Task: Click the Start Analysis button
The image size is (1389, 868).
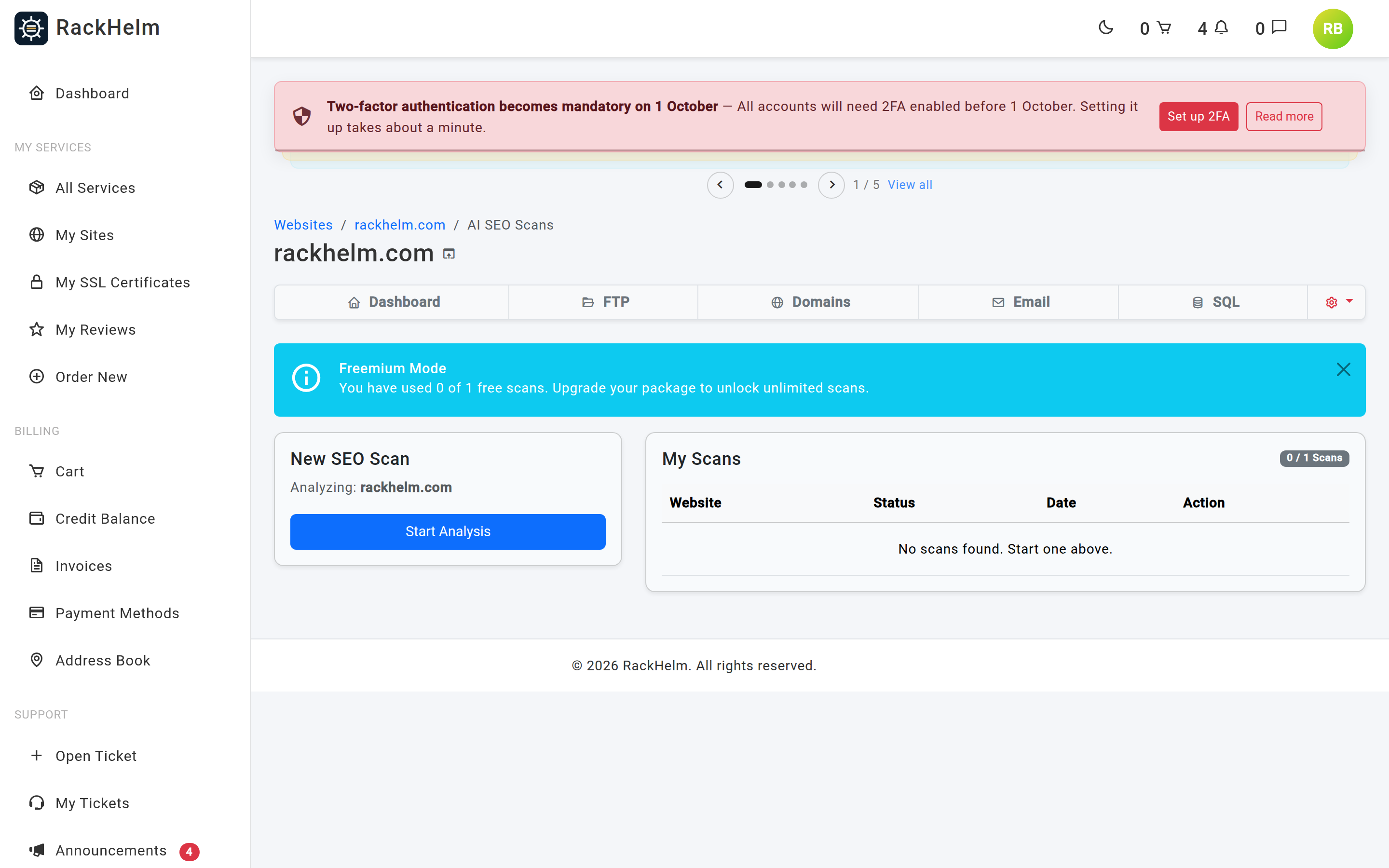Action: pyautogui.click(x=448, y=531)
